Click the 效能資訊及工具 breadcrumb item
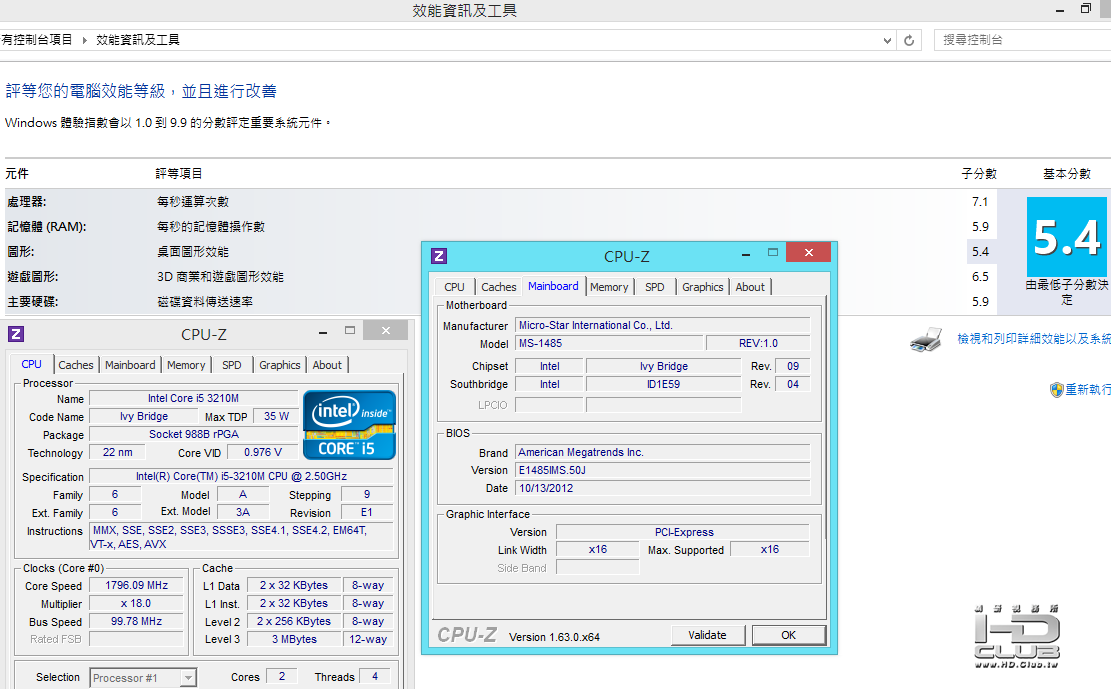 [x=137, y=40]
